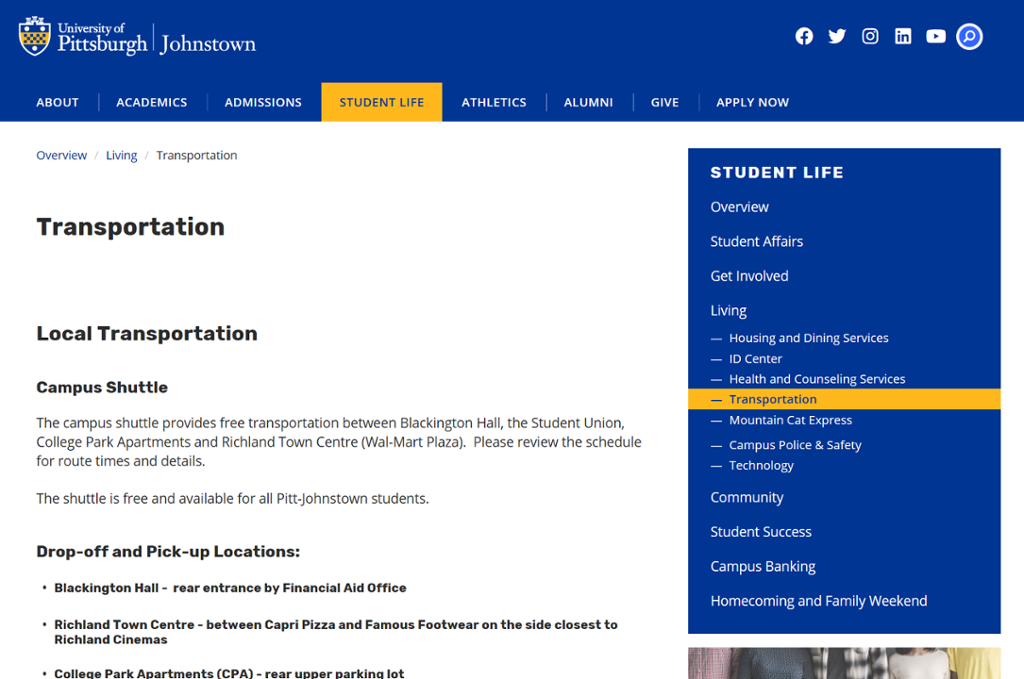Open the YouTube social icon
This screenshot has width=1024, height=679.
click(936, 37)
